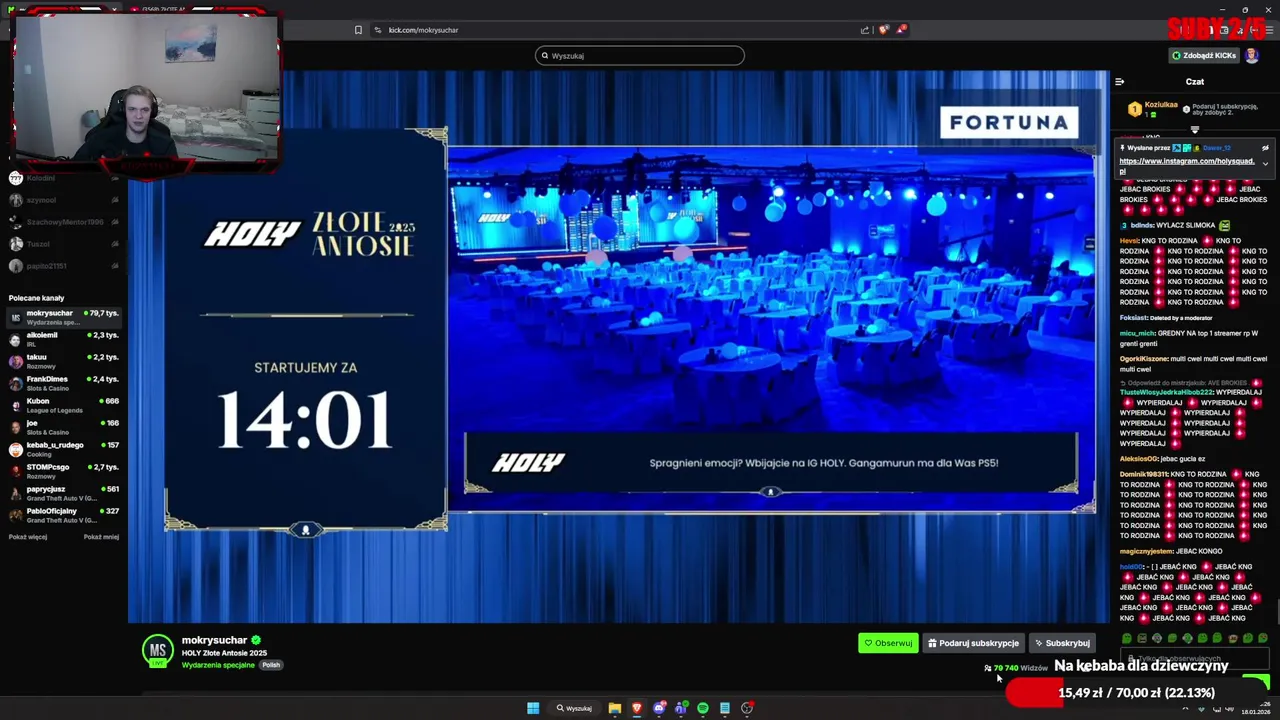This screenshot has height=720, width=1280.
Task: Open the followed channel papito21151
Action: point(64,266)
